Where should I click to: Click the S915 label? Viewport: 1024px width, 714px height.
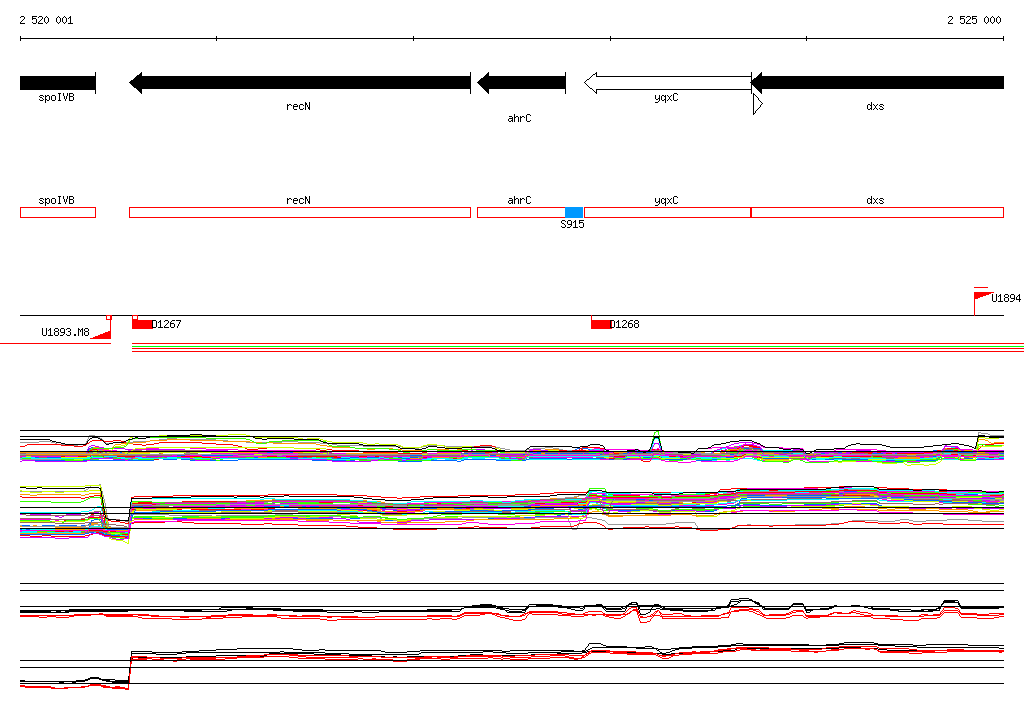572,224
